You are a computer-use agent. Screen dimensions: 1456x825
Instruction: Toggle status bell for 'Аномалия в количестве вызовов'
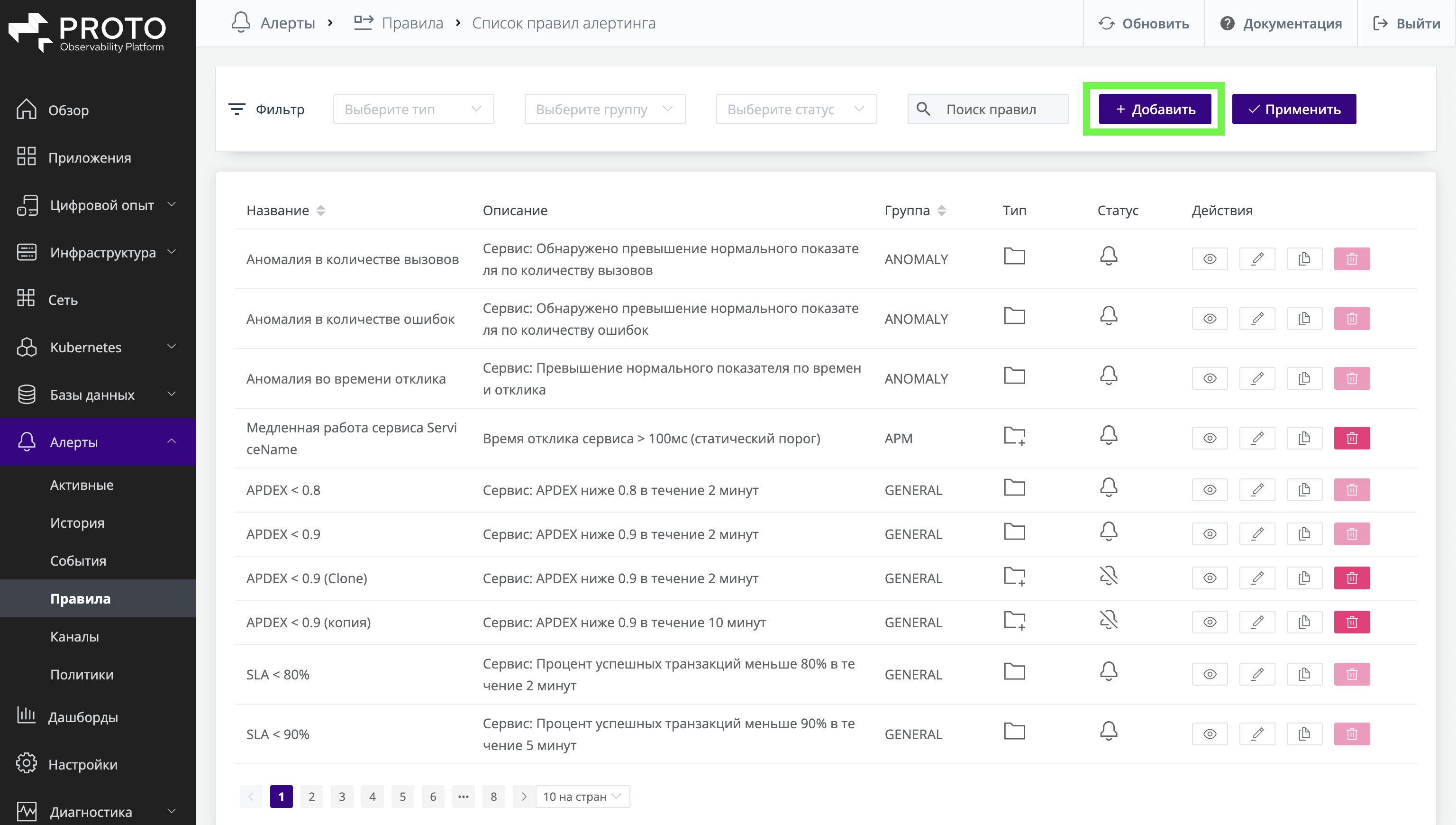click(x=1108, y=256)
